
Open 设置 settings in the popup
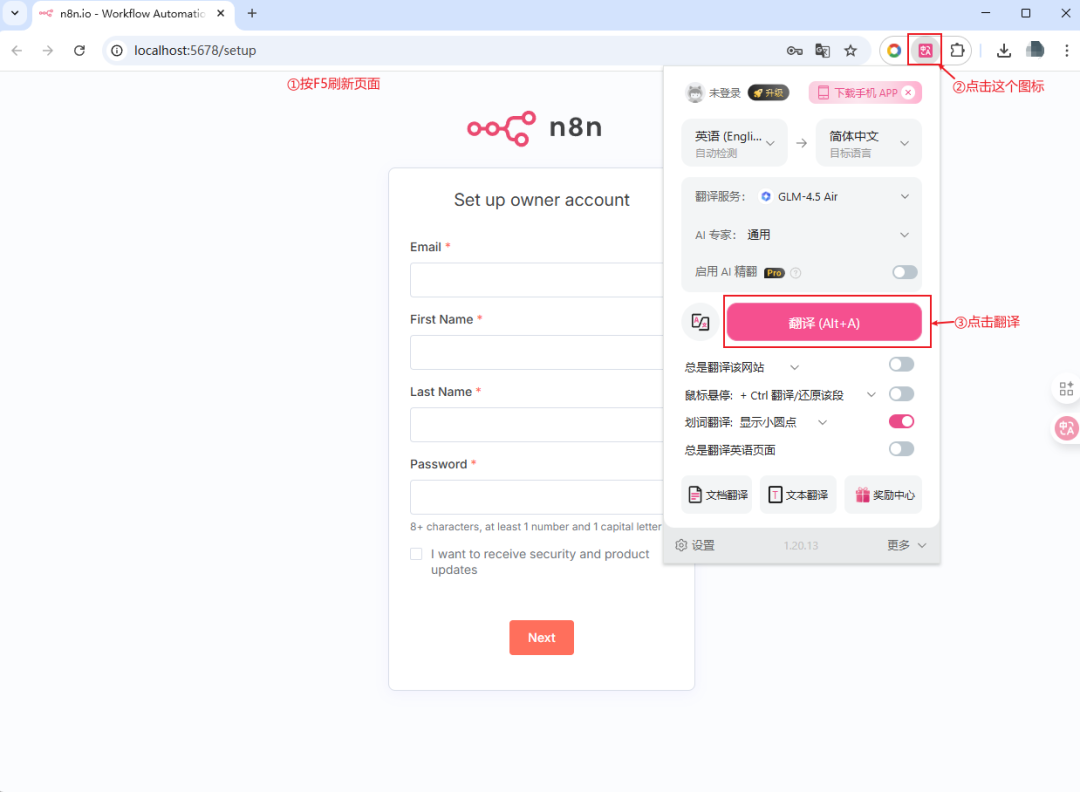click(x=694, y=545)
